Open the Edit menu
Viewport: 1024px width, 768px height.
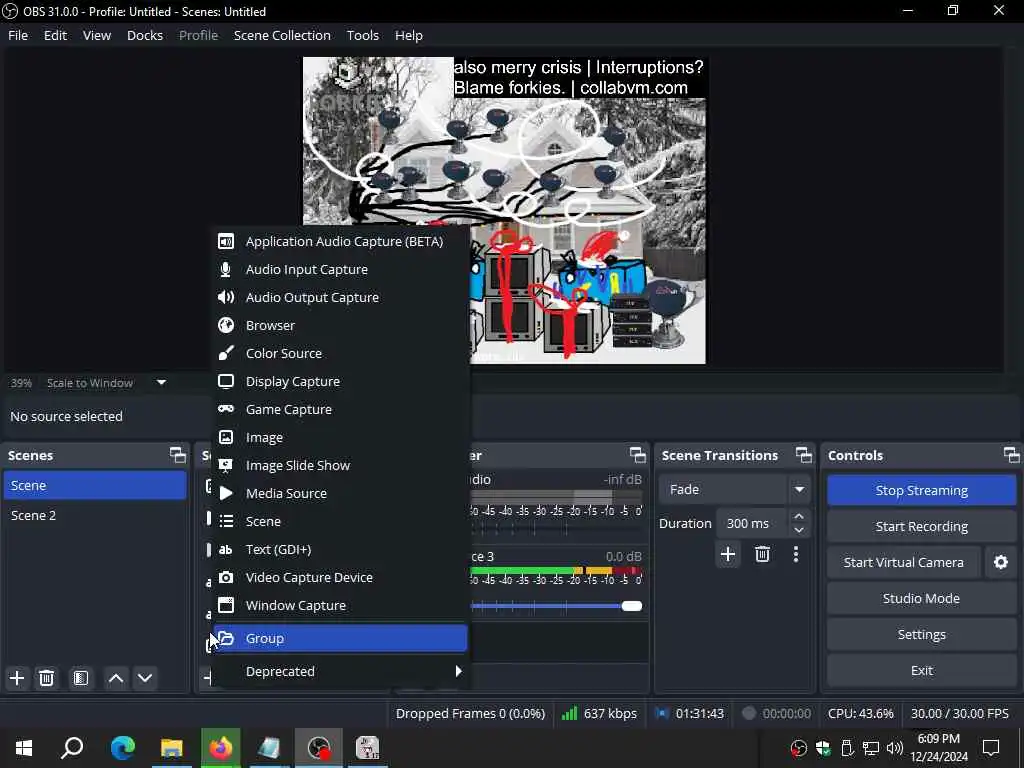coord(56,35)
